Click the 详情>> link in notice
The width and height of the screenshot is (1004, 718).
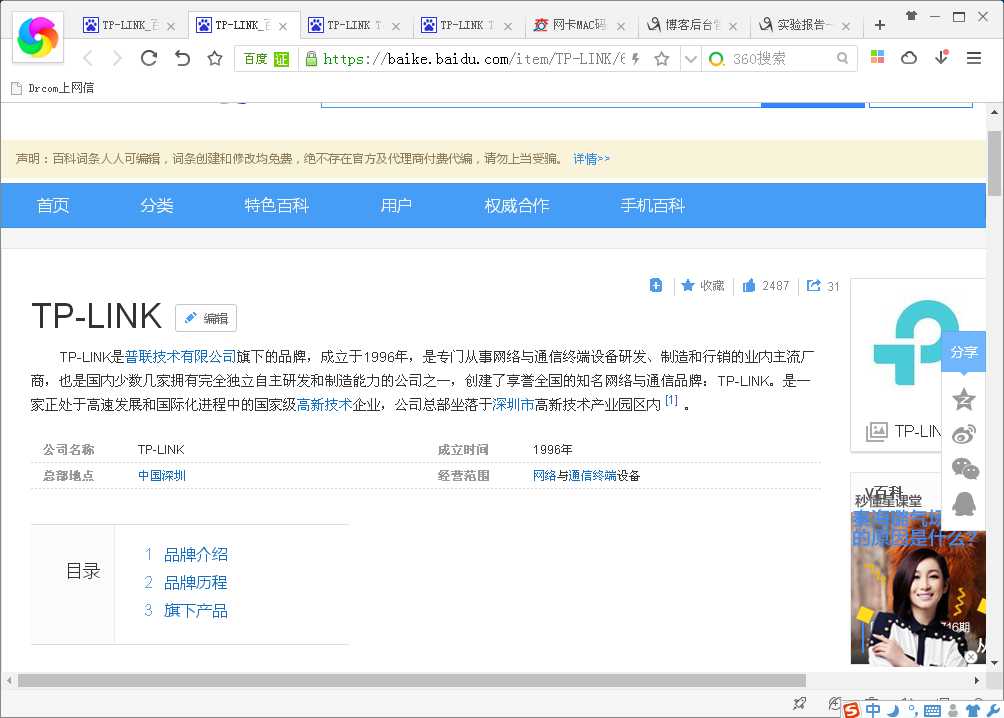point(591,159)
